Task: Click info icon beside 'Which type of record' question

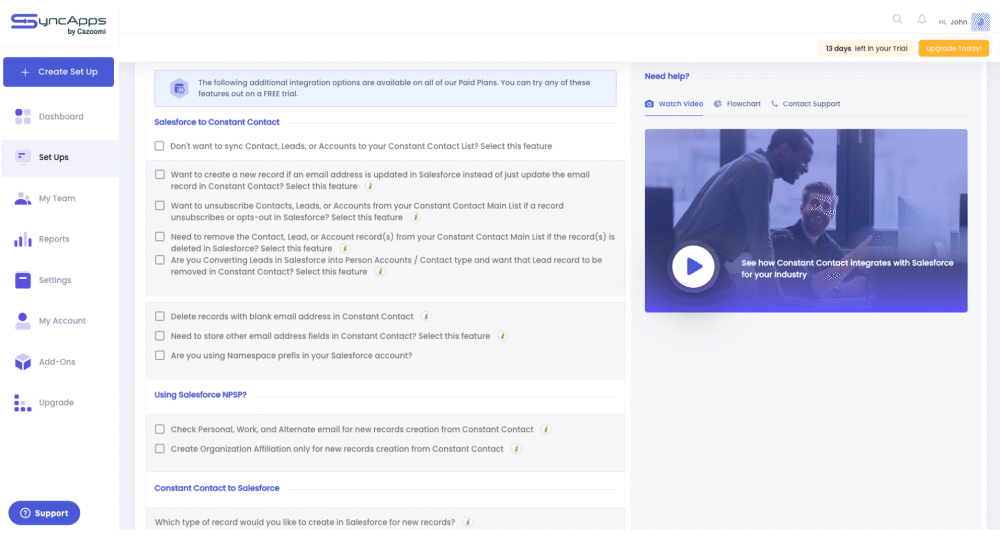Action: click(x=467, y=522)
